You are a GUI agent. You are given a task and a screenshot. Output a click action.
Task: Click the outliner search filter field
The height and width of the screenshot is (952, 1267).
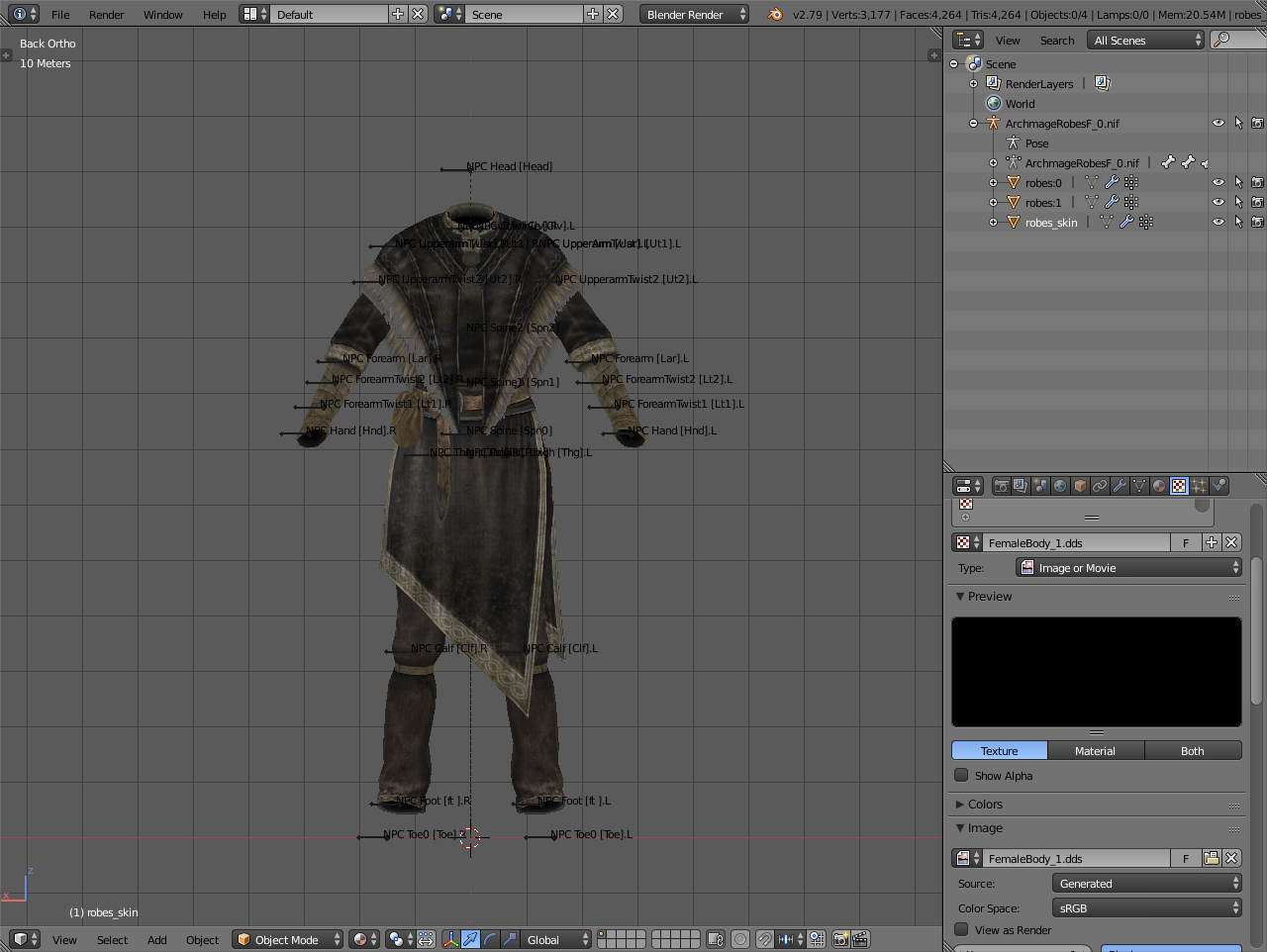1238,40
